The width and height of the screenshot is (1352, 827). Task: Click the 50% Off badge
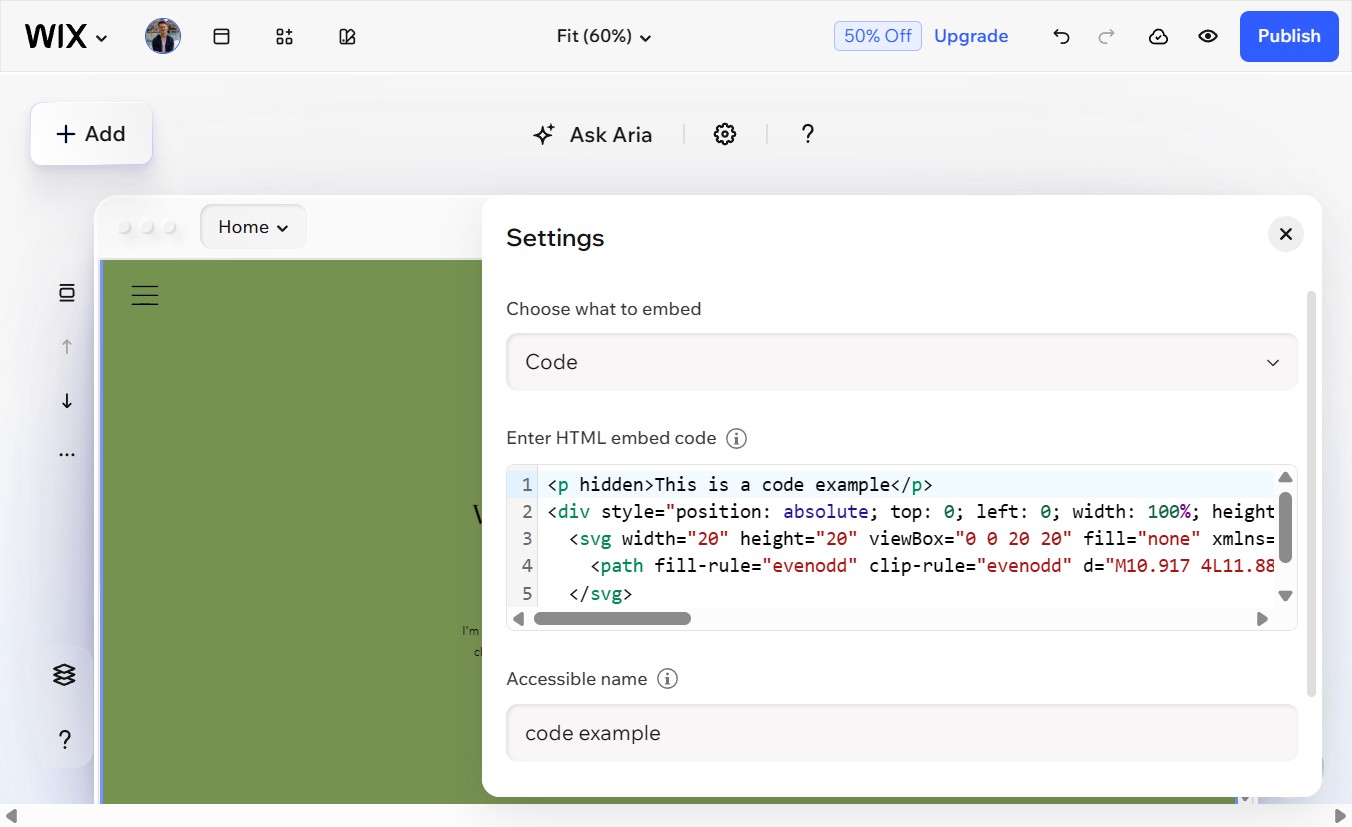877,36
